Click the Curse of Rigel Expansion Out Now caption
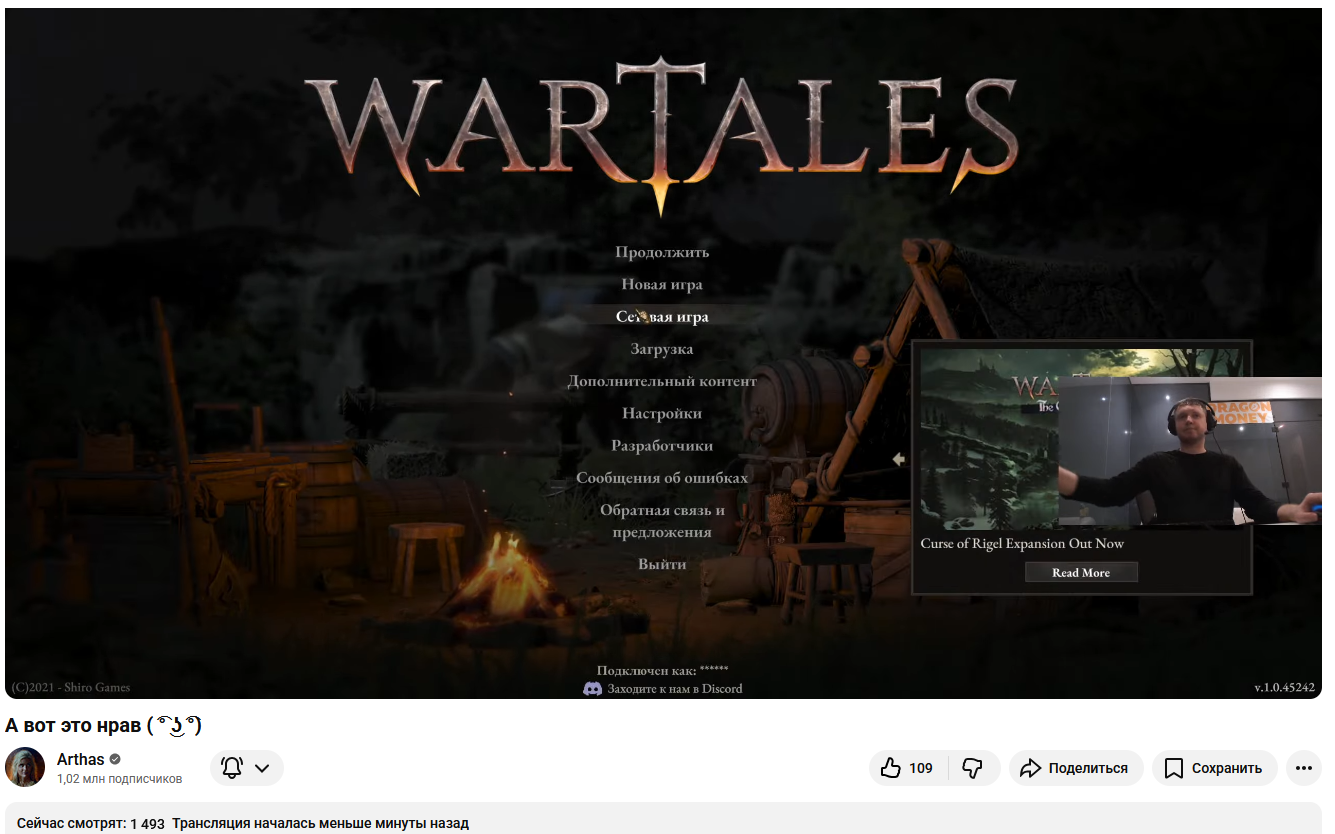Screen dimensions: 1335x834 tap(1022, 543)
